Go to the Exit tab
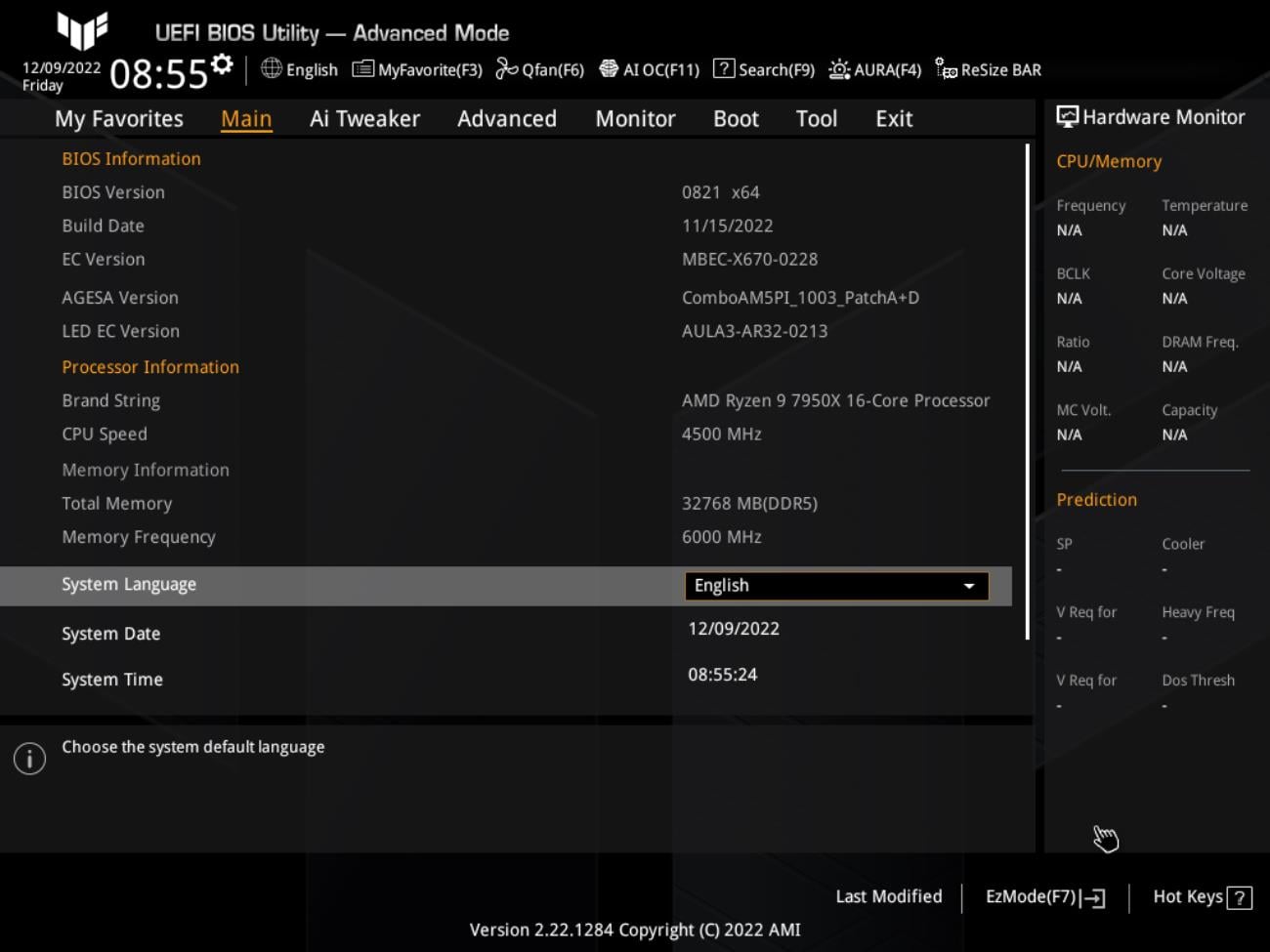 pos(894,119)
